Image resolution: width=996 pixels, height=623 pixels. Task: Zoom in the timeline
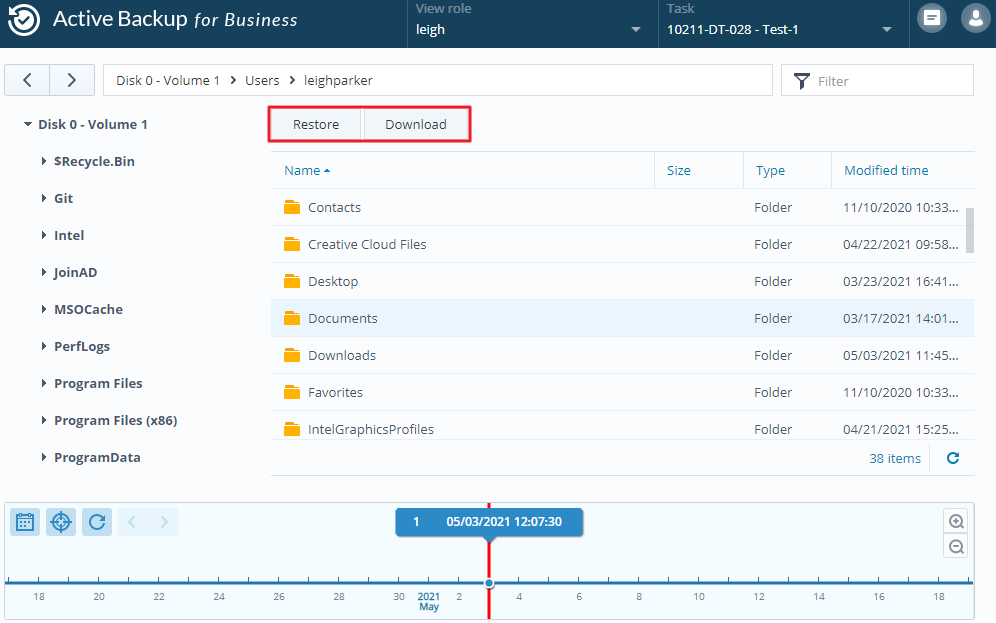956,521
